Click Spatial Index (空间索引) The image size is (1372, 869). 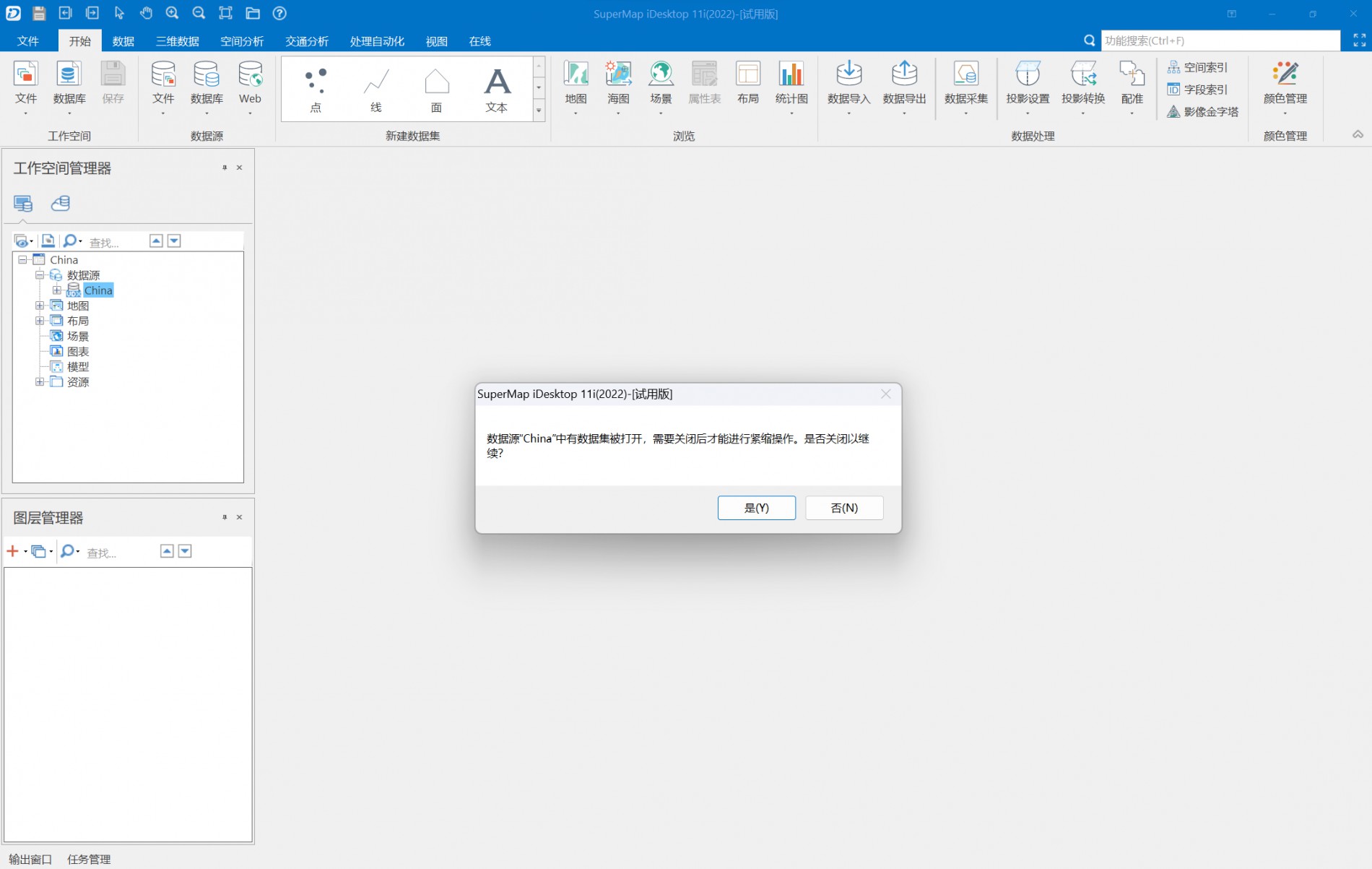pos(1197,67)
